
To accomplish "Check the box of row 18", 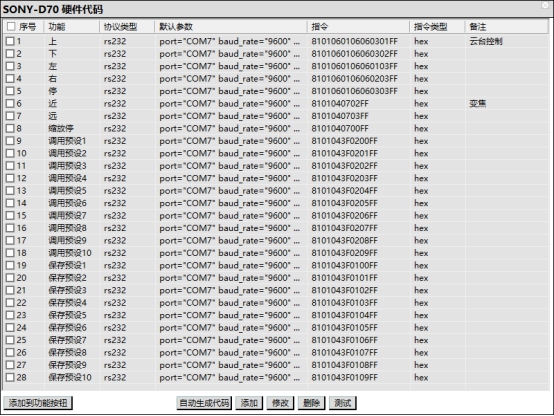I will (x=10, y=253).
